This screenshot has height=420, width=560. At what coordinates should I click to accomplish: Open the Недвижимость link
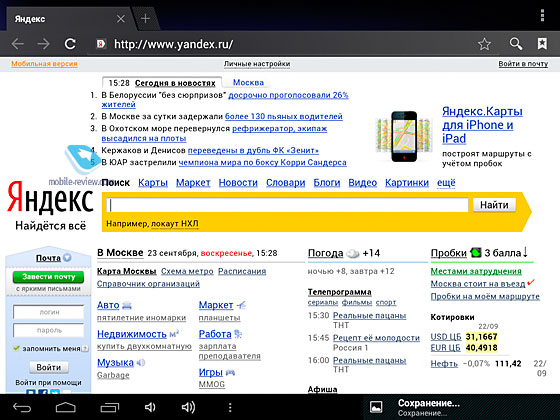[x=132, y=334]
